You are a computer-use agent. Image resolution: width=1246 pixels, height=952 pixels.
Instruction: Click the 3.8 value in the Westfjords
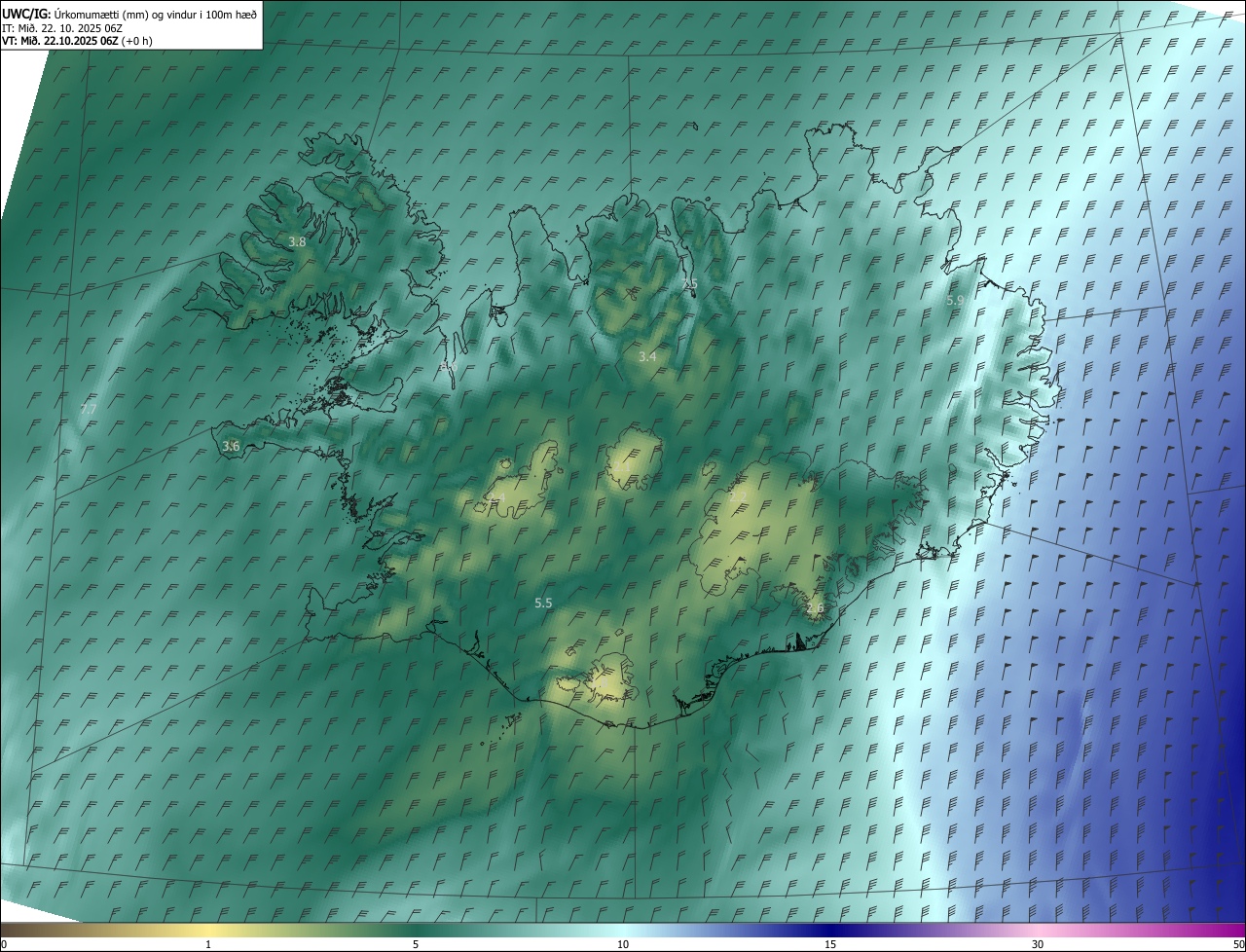[298, 241]
